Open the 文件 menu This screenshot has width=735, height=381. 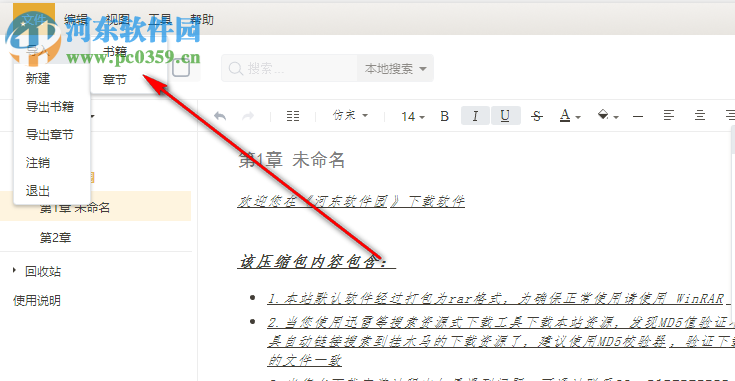[x=34, y=19]
